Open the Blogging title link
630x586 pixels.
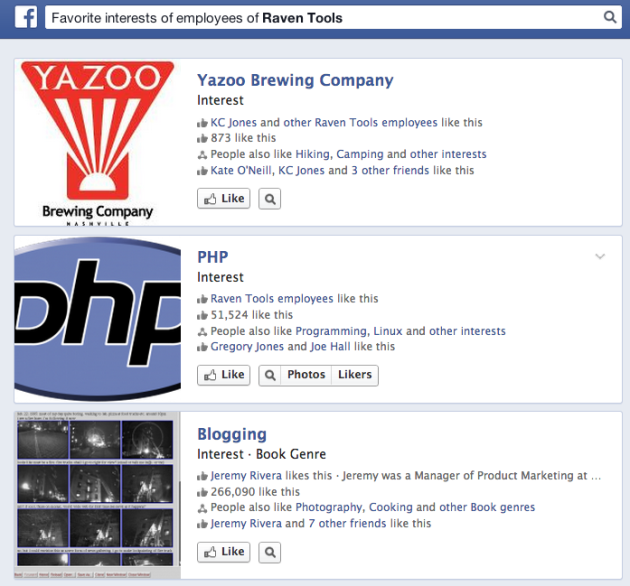click(232, 434)
